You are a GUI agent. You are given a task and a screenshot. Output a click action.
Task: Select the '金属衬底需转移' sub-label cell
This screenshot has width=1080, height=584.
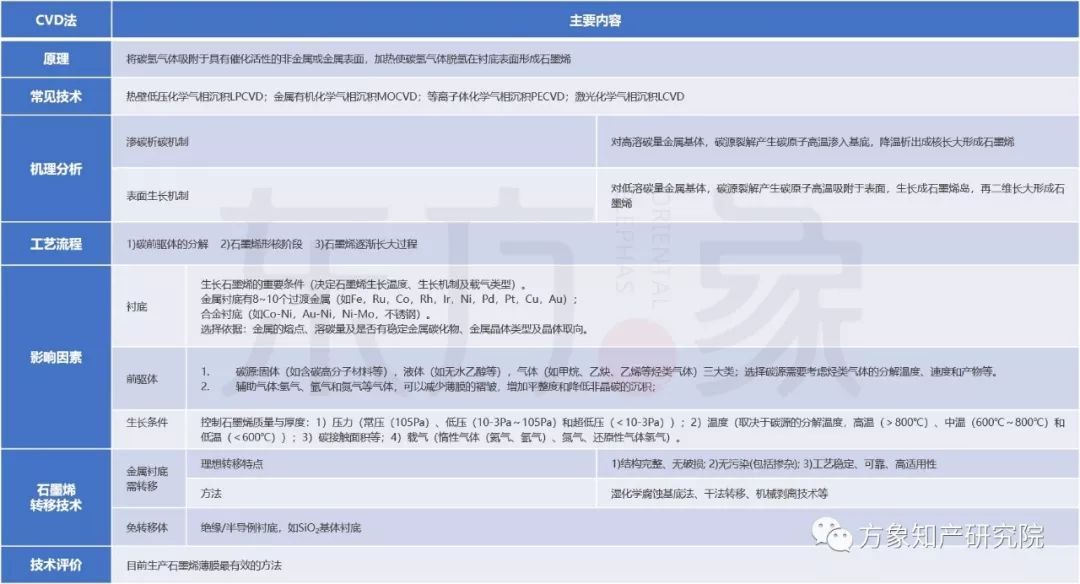pos(147,479)
